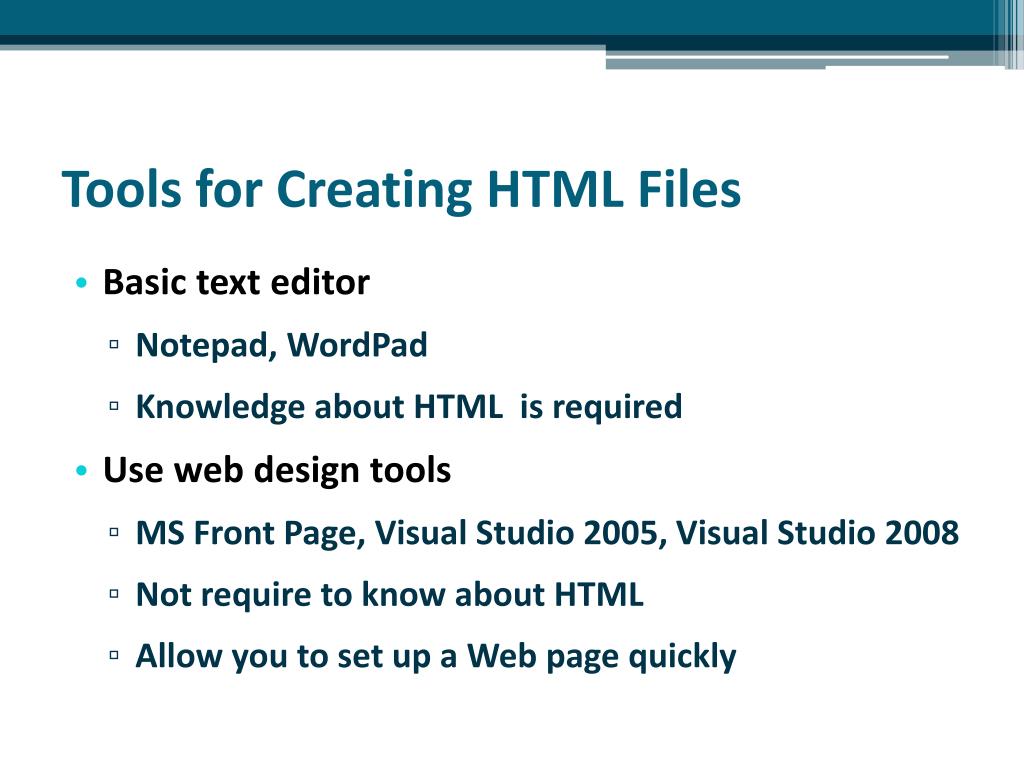Screen dimensions: 1024x768
Task: Select 'Allow you to set up a Web page quickly'
Action: [x=436, y=657]
